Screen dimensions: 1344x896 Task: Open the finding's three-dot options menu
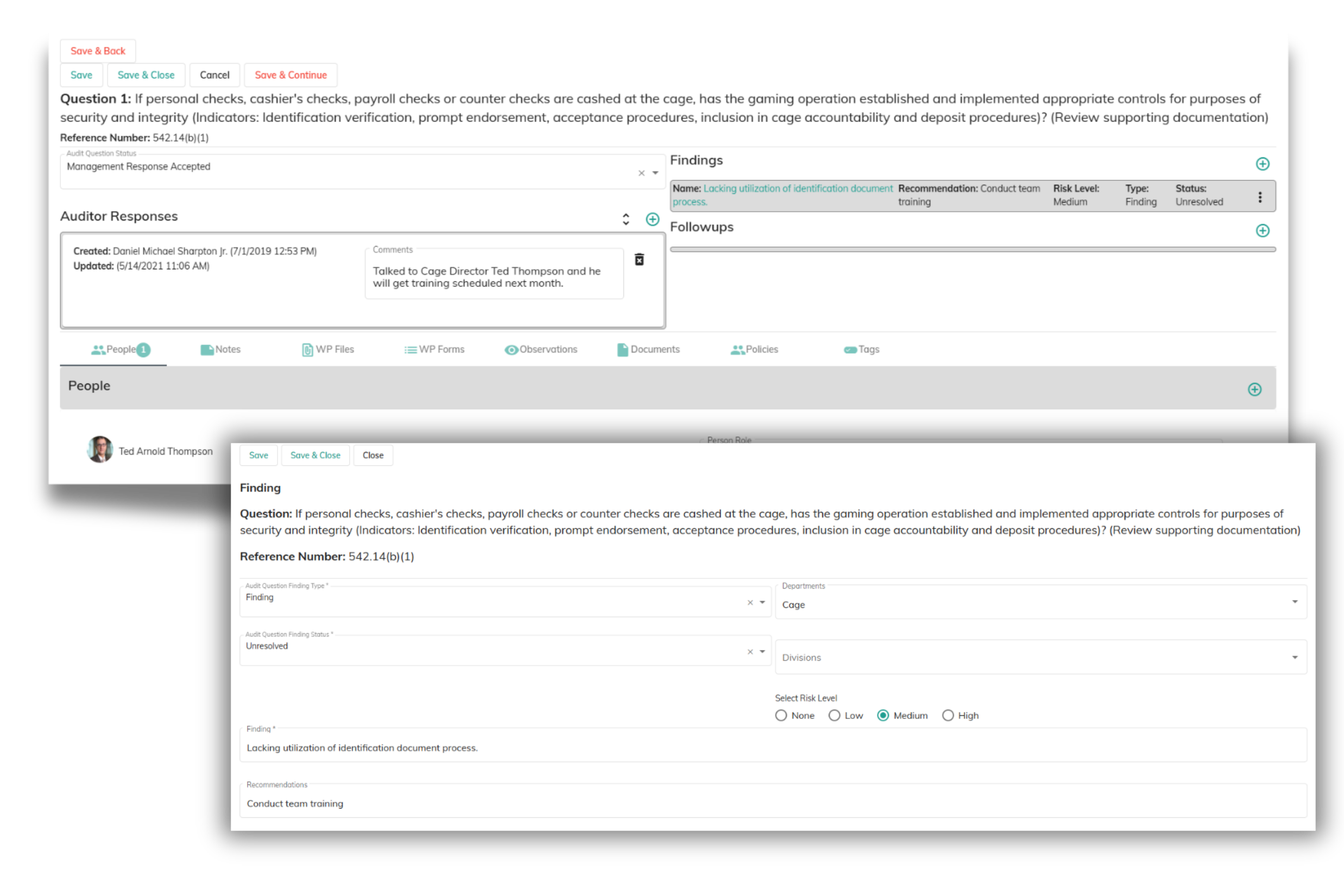pyautogui.click(x=1259, y=197)
